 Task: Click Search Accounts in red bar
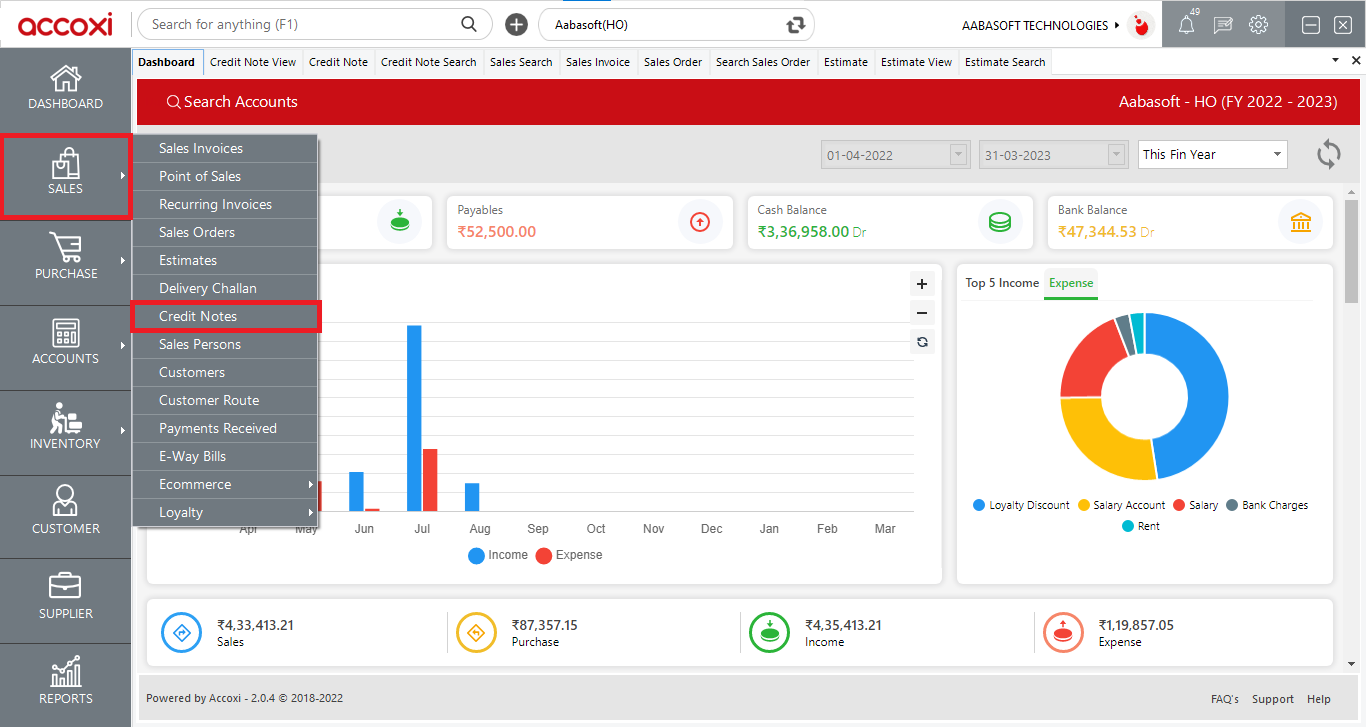pos(232,102)
